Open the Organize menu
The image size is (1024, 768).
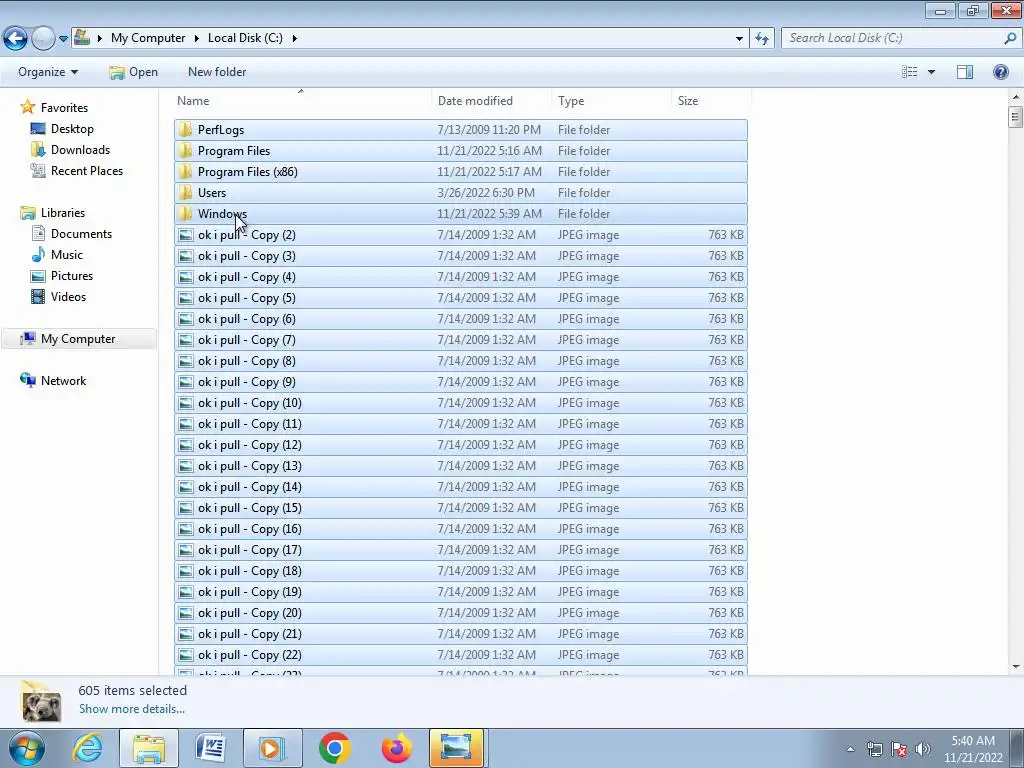[x=48, y=72]
